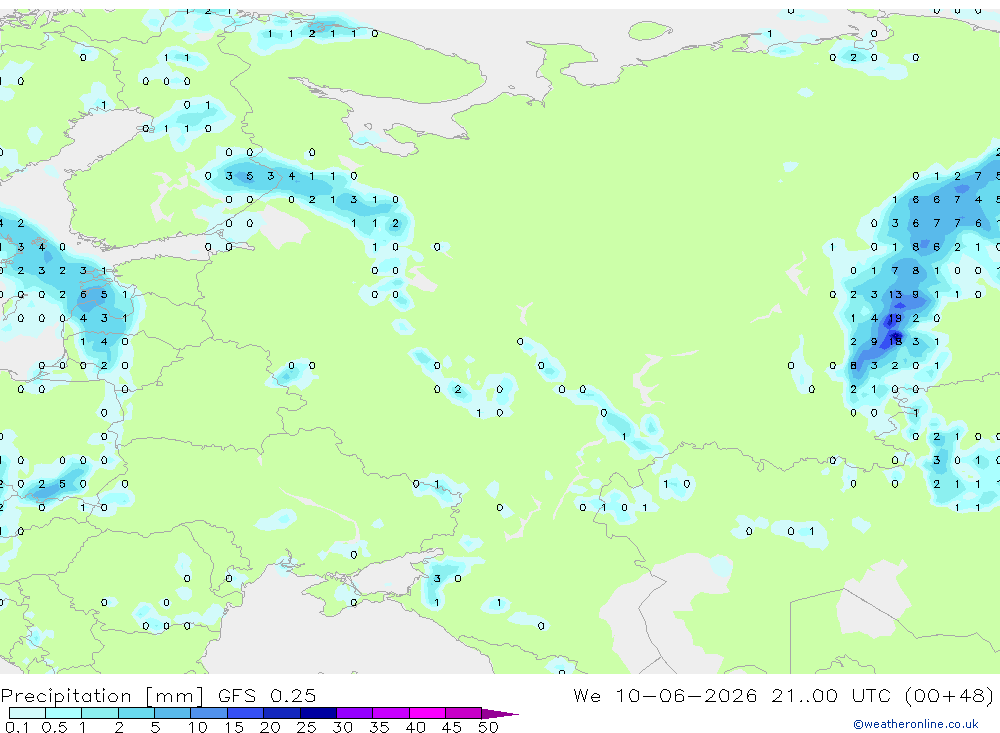
Task: Click the 'GFS 0.25' model label
Action: (x=267, y=695)
